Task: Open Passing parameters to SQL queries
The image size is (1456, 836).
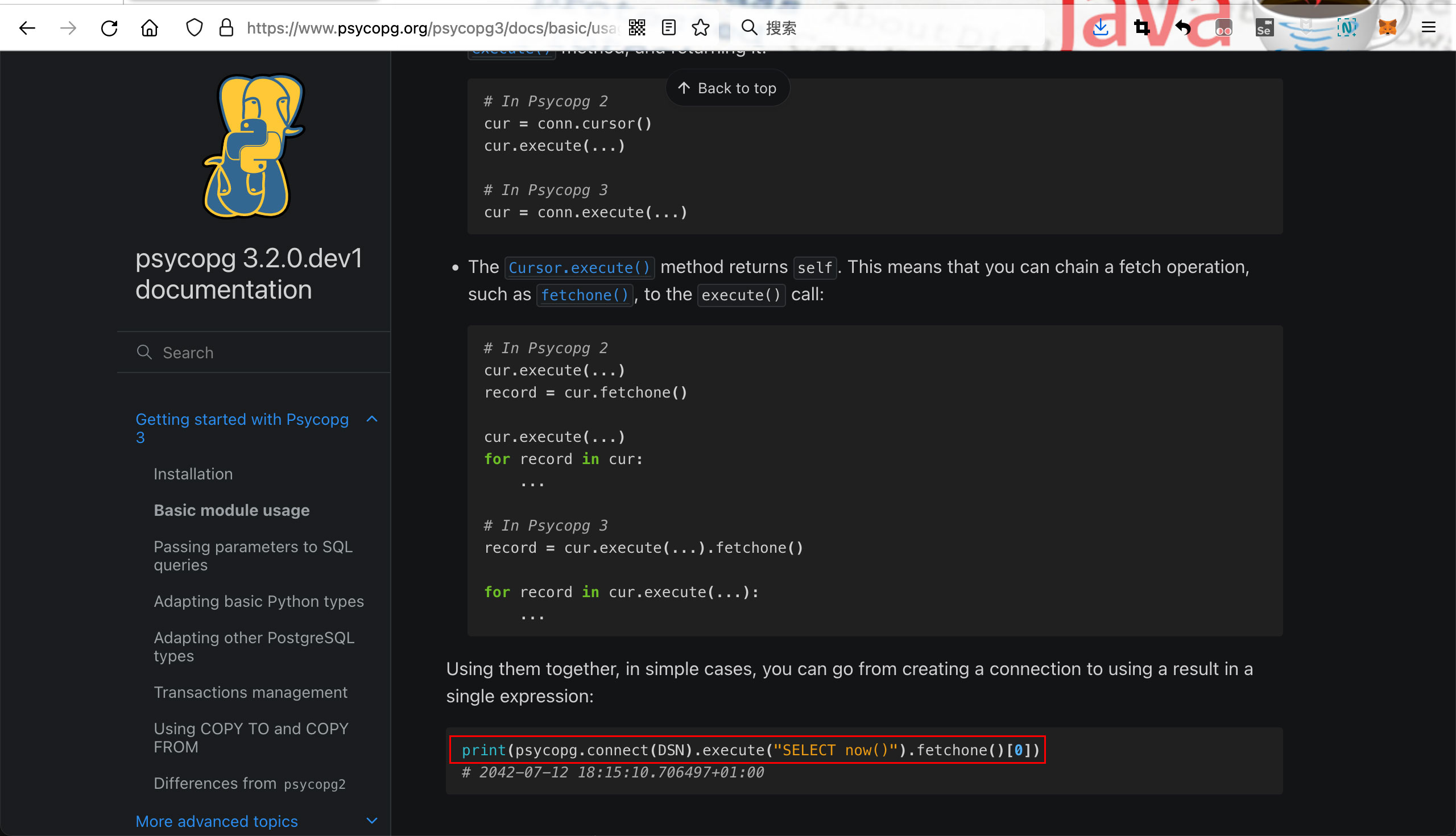Action: tap(253, 556)
